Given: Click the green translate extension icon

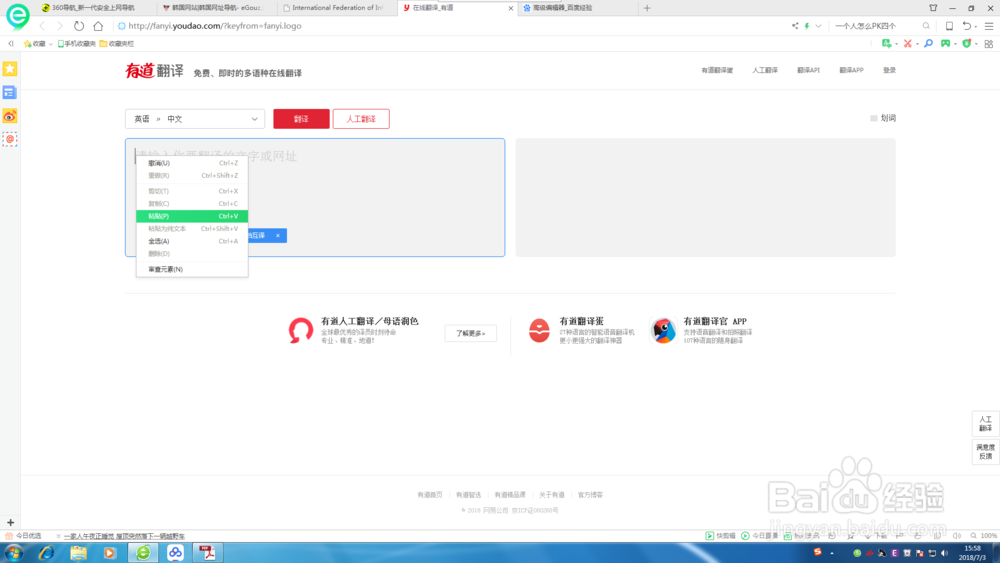Looking at the screenshot, I should 886,43.
